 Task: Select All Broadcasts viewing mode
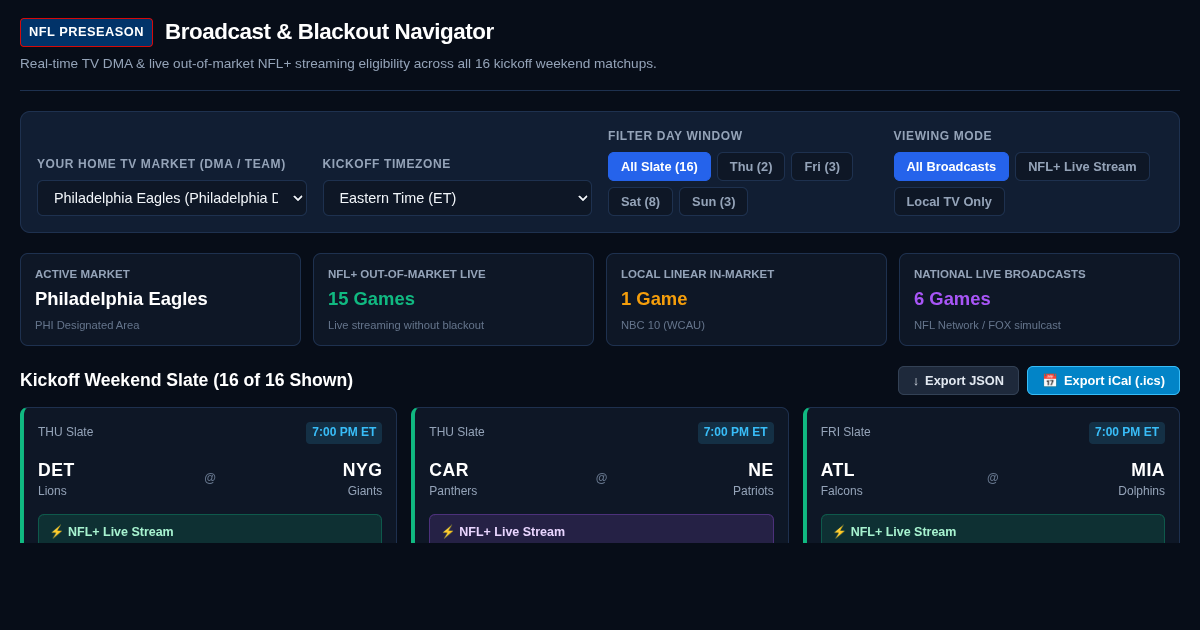(951, 166)
